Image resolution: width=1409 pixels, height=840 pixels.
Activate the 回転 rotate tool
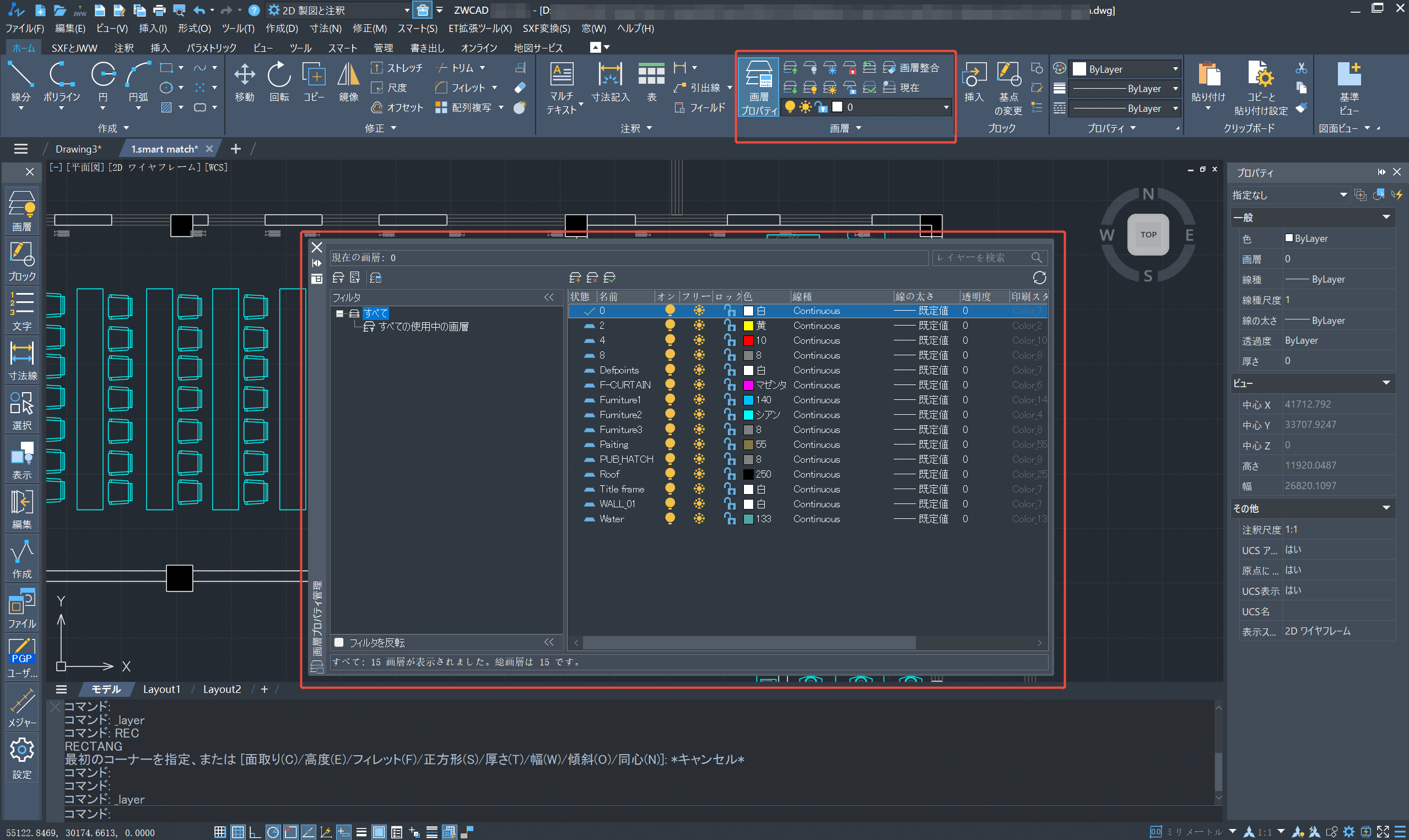(x=279, y=82)
